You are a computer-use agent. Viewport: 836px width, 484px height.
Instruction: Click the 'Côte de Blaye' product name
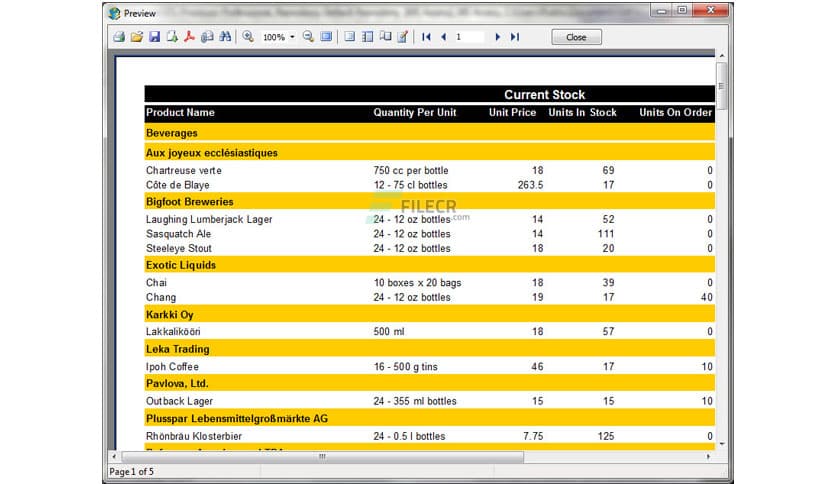(x=178, y=185)
